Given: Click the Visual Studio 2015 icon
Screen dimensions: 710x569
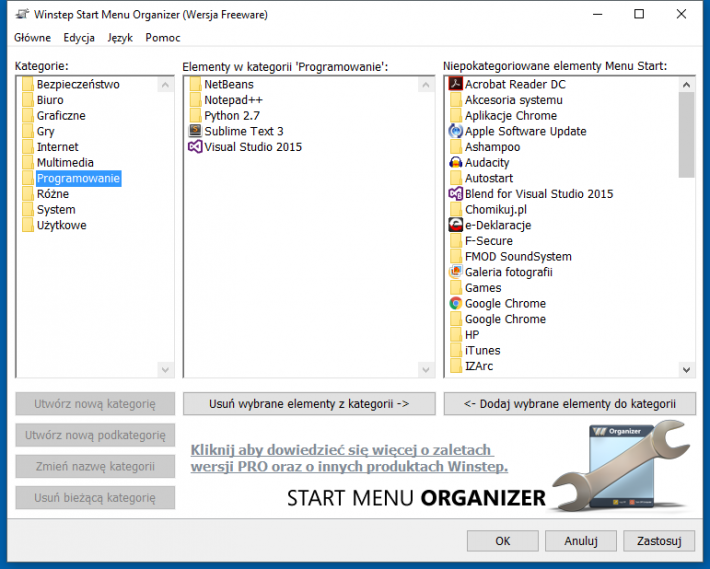Looking at the screenshot, I should tap(195, 147).
